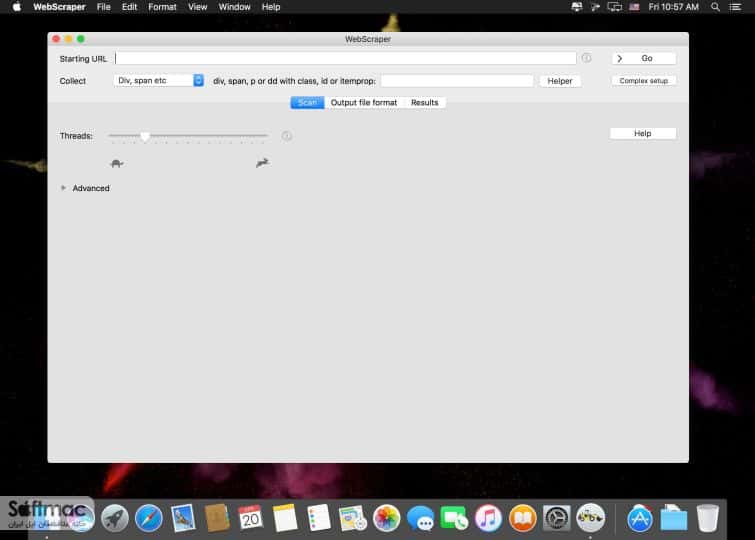The image size is (755, 540).
Task: Open the Format menu
Action: coord(162,7)
